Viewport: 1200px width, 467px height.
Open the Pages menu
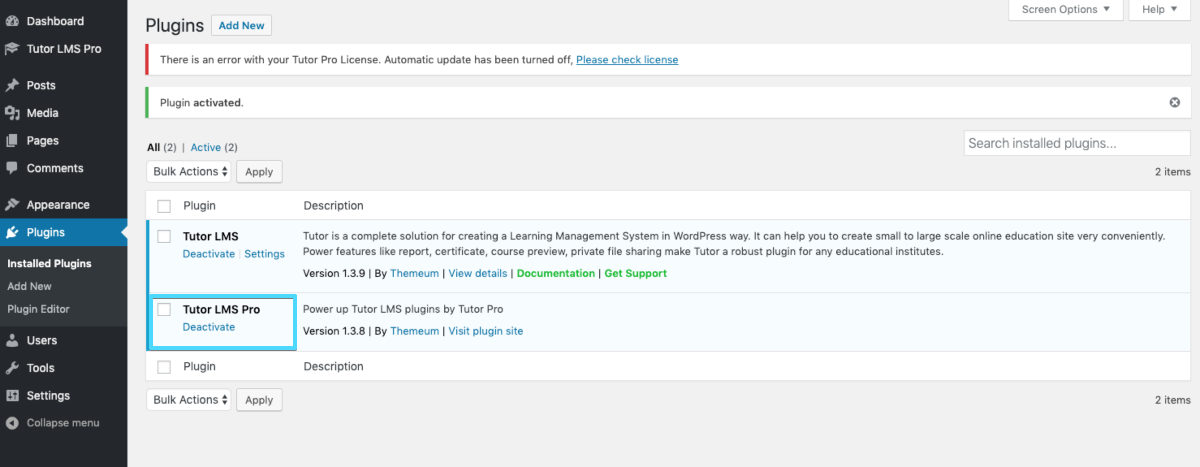(43, 141)
